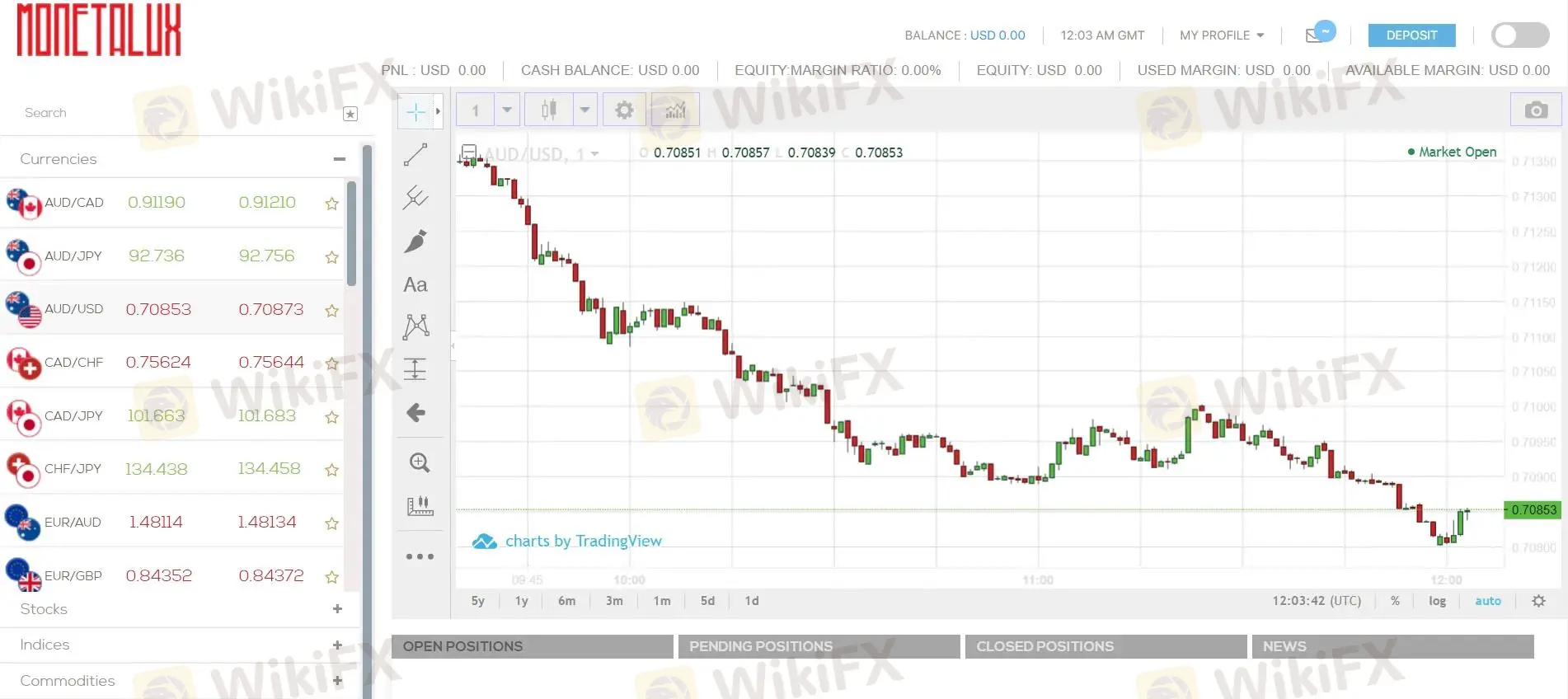This screenshot has height=699, width=1568.
Task: Favorite the EUR/AUD pair star
Action: pyautogui.click(x=331, y=523)
